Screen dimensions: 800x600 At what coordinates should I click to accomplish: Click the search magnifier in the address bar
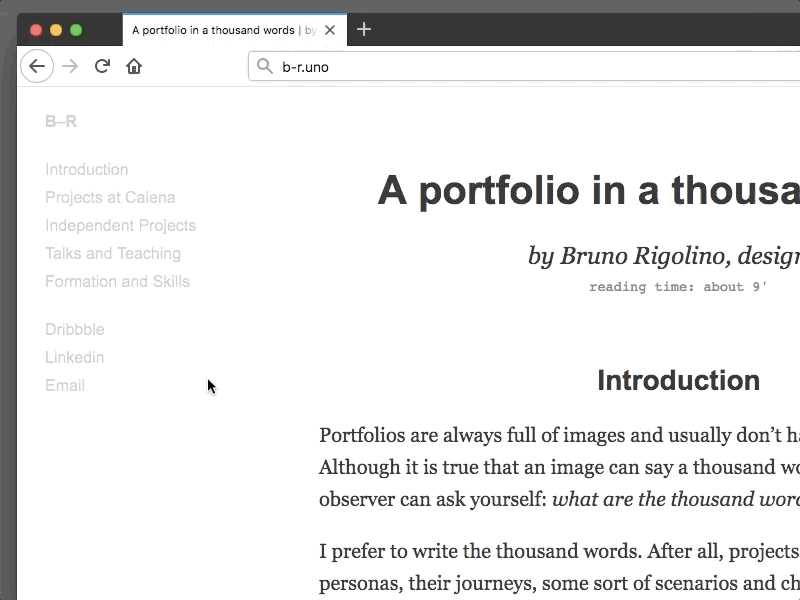click(x=264, y=66)
